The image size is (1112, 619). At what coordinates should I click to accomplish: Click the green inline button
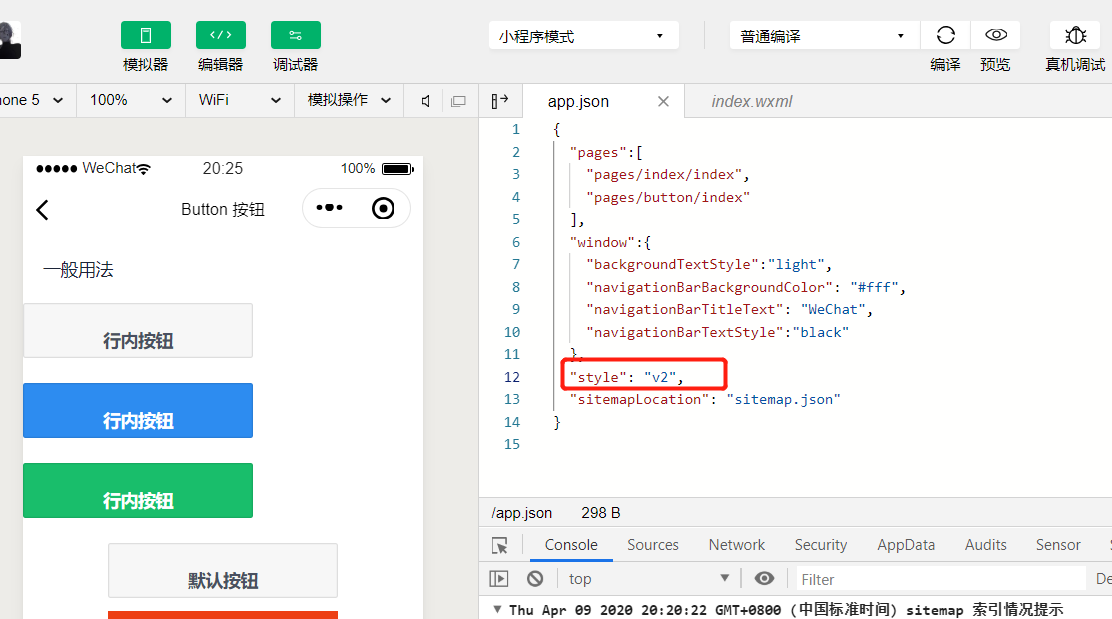[x=138, y=491]
